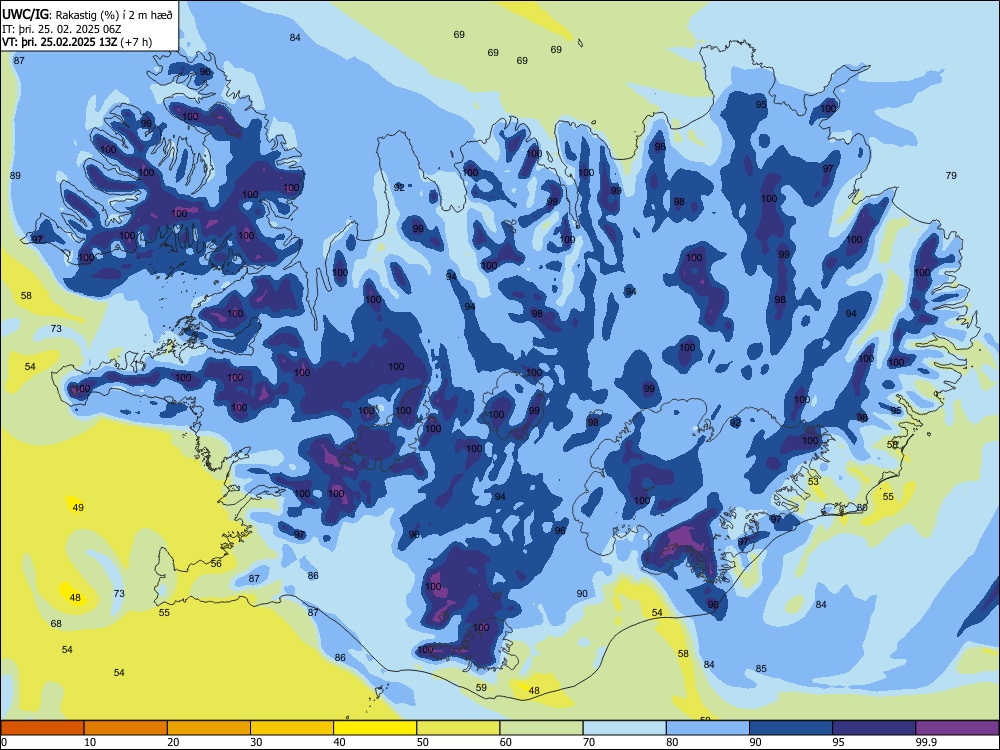Click the legend scale label '40'

point(339,742)
